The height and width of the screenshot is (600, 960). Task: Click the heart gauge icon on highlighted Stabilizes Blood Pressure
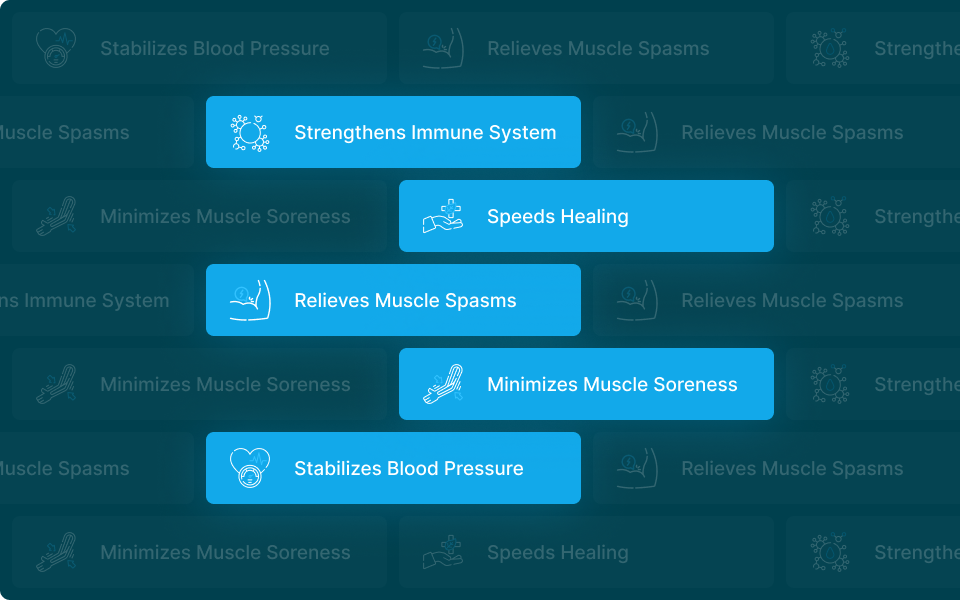(250, 468)
